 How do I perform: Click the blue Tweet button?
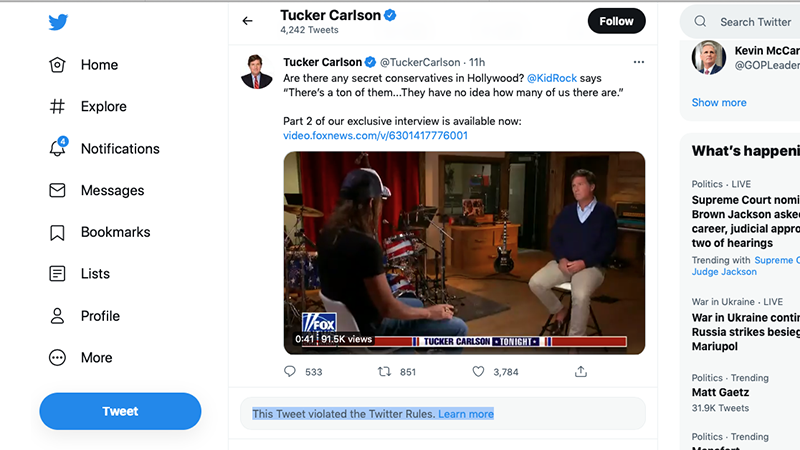coord(120,411)
